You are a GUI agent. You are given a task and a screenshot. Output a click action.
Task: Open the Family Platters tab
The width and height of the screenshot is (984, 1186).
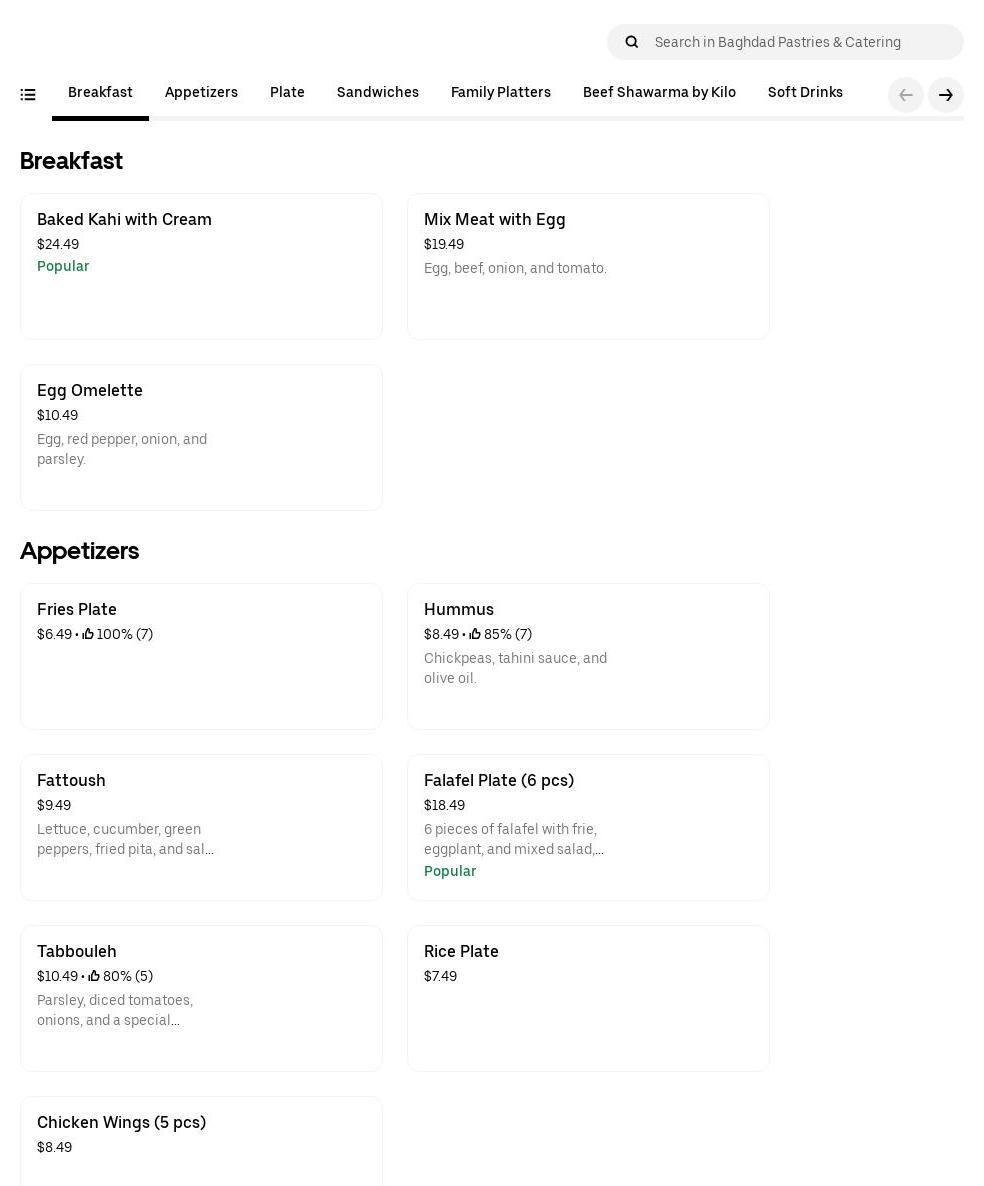pos(501,93)
